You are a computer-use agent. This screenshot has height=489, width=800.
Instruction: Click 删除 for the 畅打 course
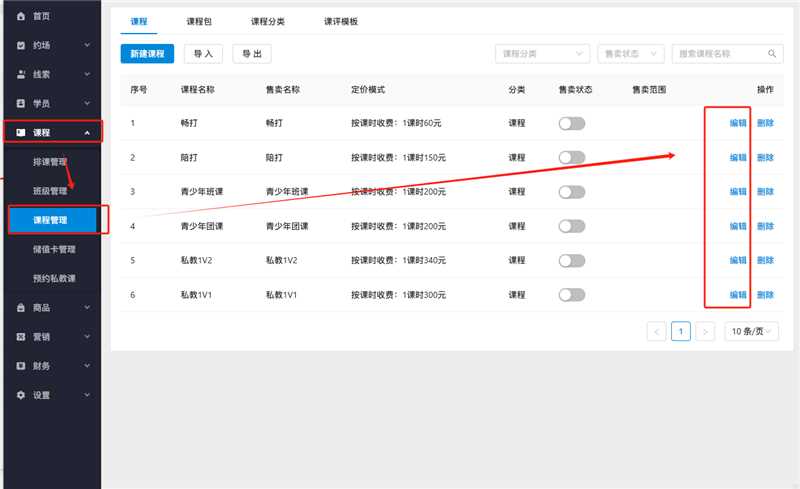[x=765, y=123]
